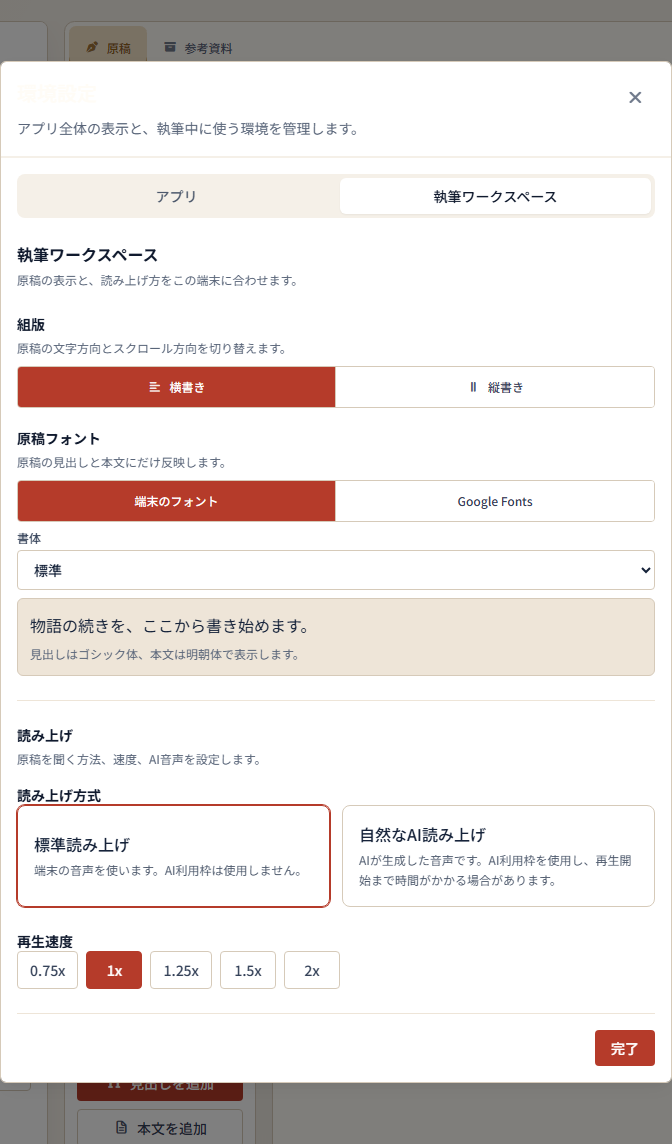Click the archive icon on the 参考資料 tab
Viewport: 672px width, 1144px height.
tap(170, 47)
